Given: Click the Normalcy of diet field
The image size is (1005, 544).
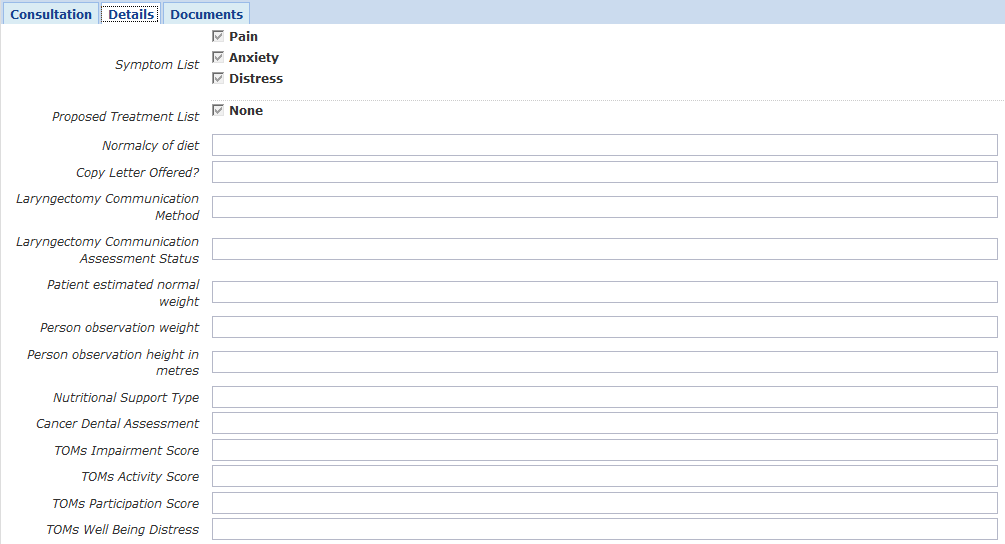Looking at the screenshot, I should pyautogui.click(x=604, y=145).
